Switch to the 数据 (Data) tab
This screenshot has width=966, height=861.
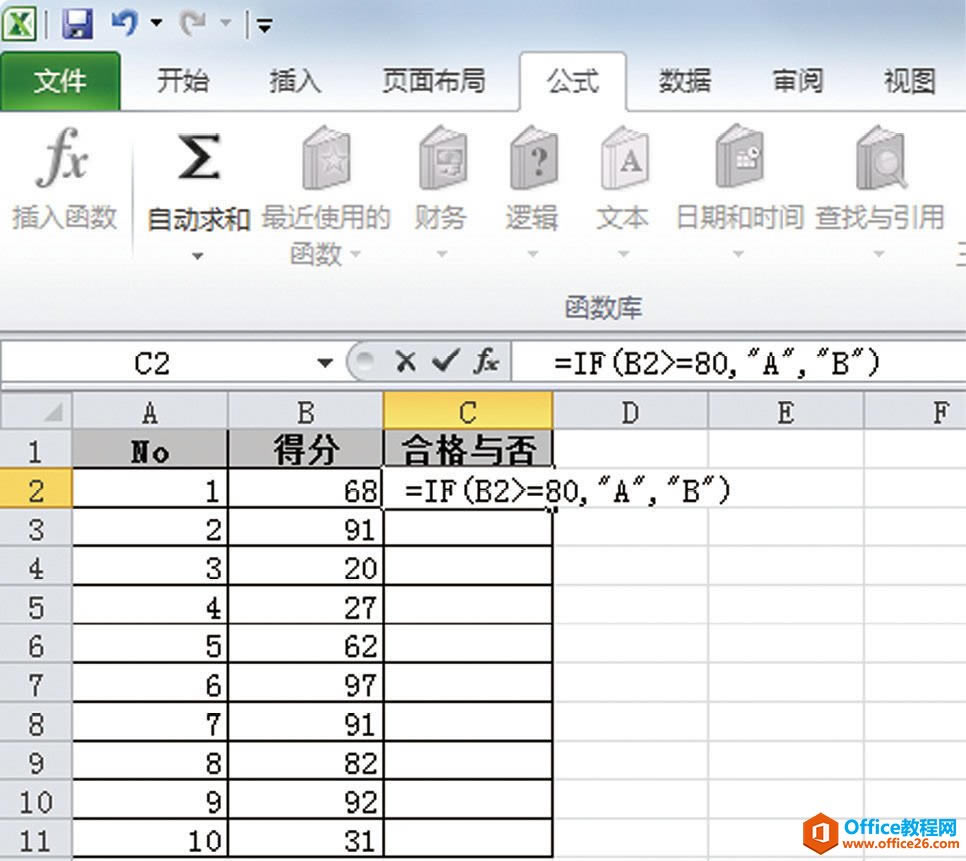pyautogui.click(x=684, y=81)
